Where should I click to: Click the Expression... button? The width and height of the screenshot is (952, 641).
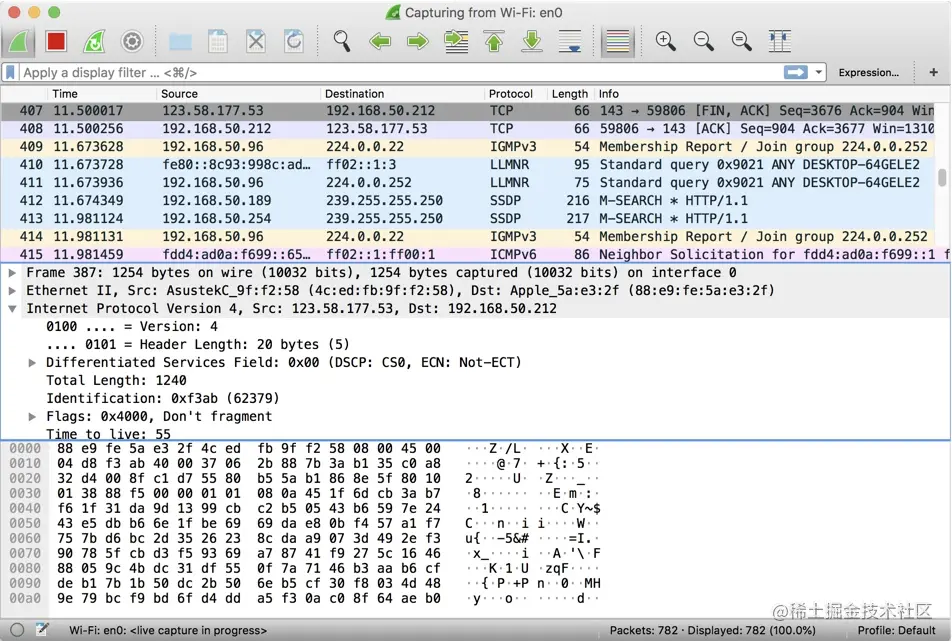coord(868,72)
